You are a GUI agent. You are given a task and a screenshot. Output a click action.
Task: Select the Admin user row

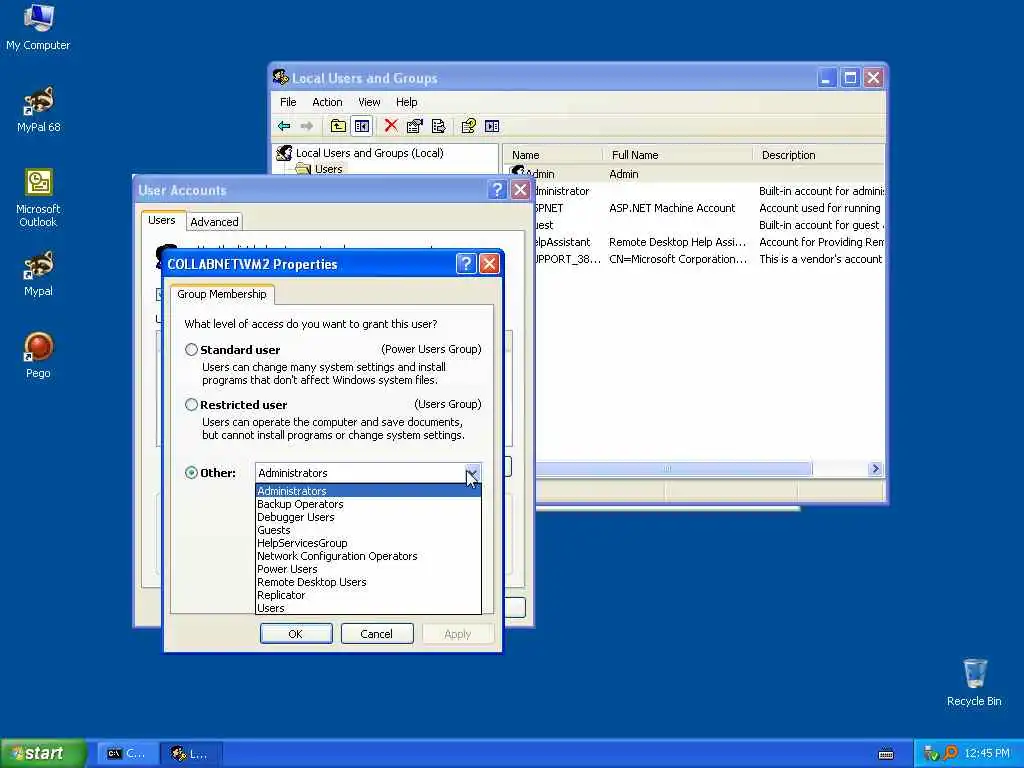tap(695, 174)
